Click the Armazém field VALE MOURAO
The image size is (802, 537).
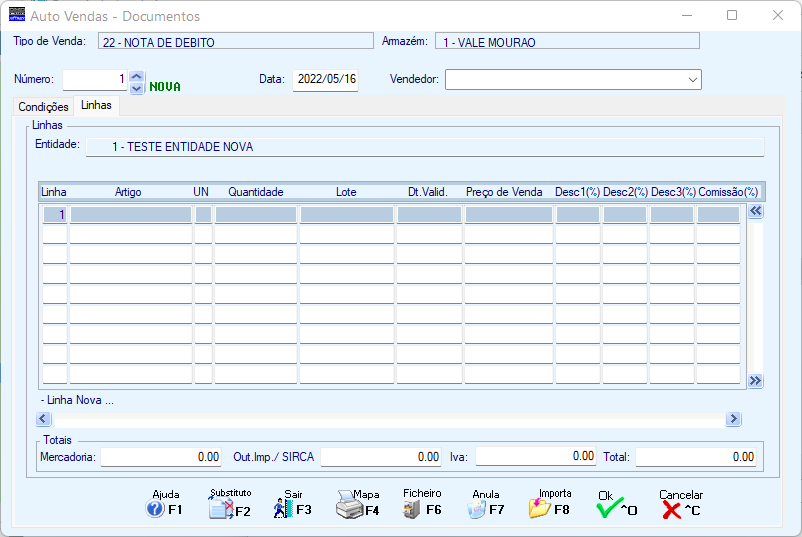click(567, 42)
